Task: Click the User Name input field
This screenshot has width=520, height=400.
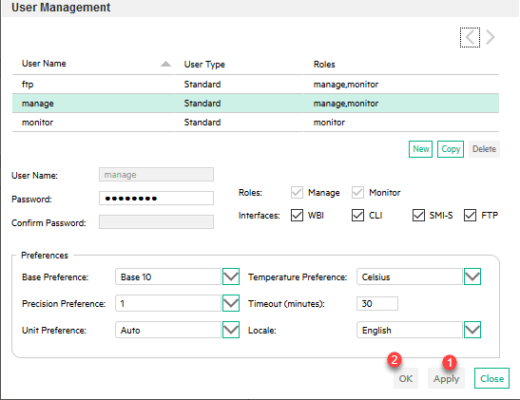Action: [x=156, y=174]
